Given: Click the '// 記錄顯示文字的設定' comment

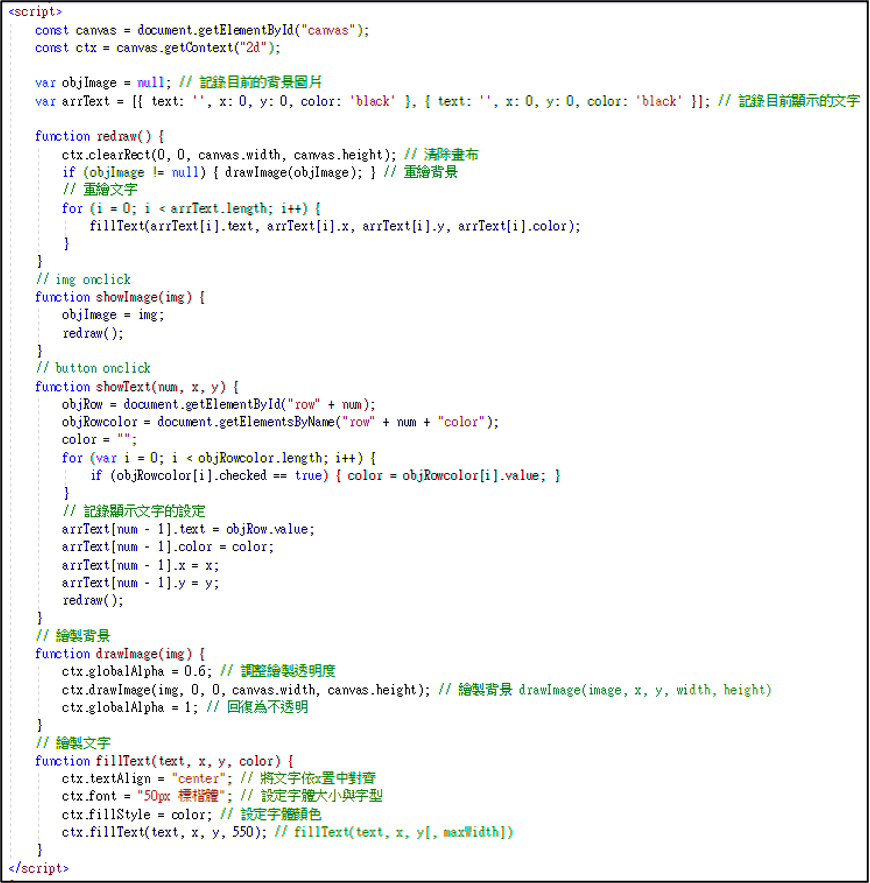Looking at the screenshot, I should click(x=133, y=511).
